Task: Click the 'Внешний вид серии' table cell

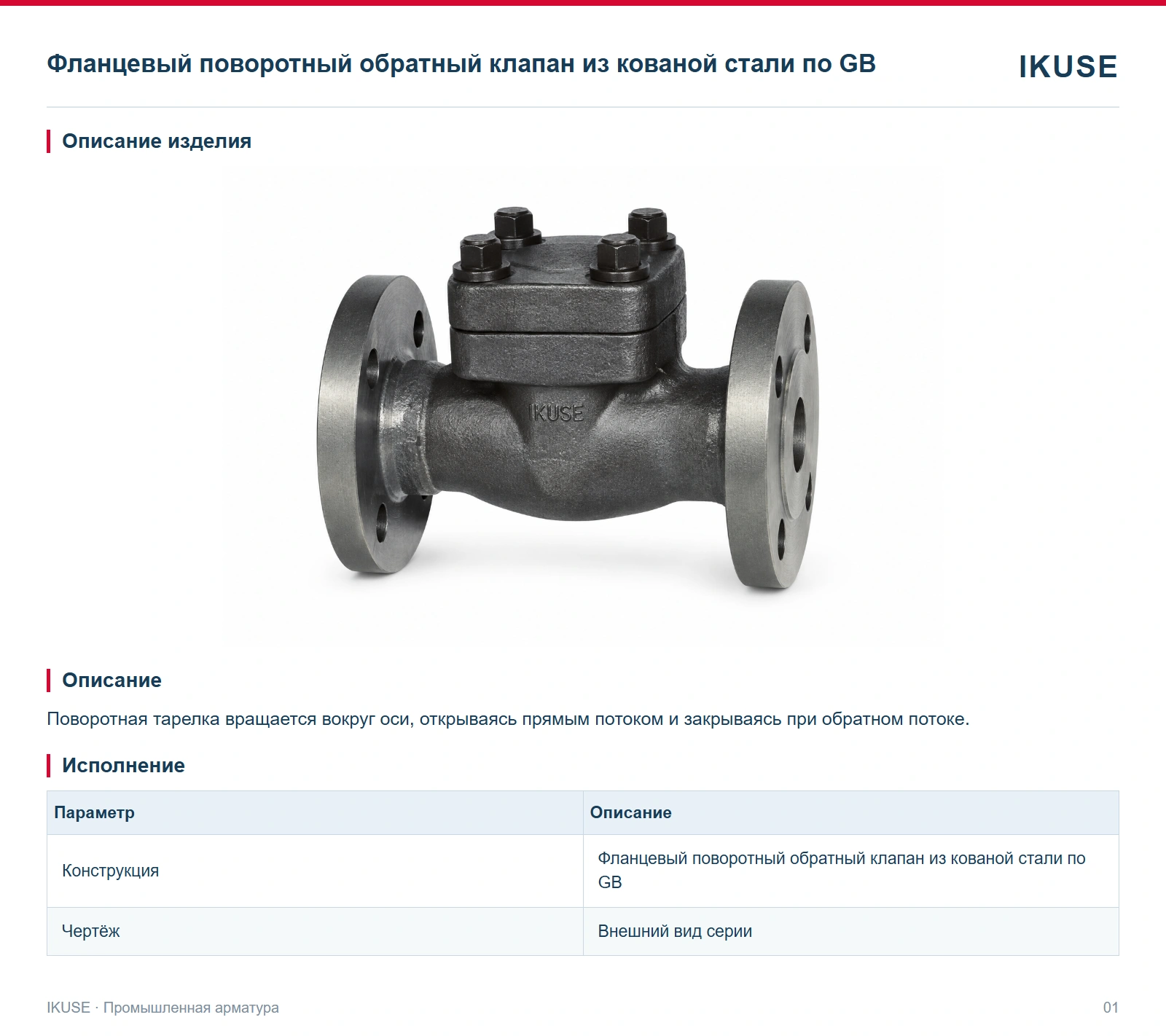Action: (x=851, y=932)
